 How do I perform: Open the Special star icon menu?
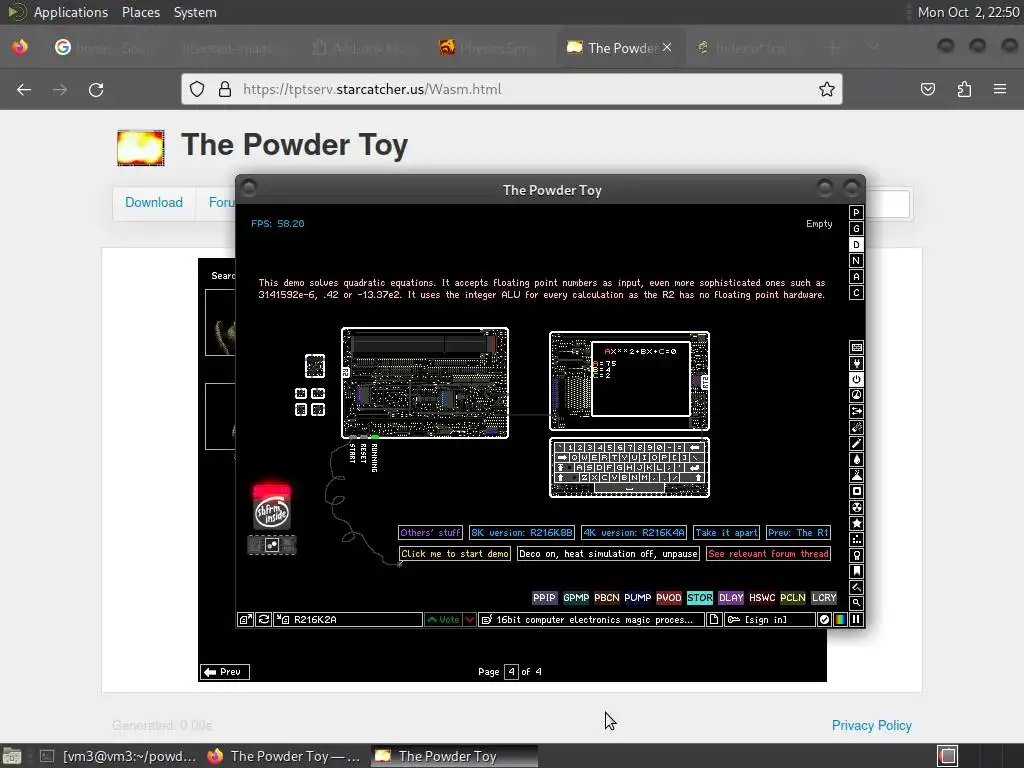coord(856,523)
